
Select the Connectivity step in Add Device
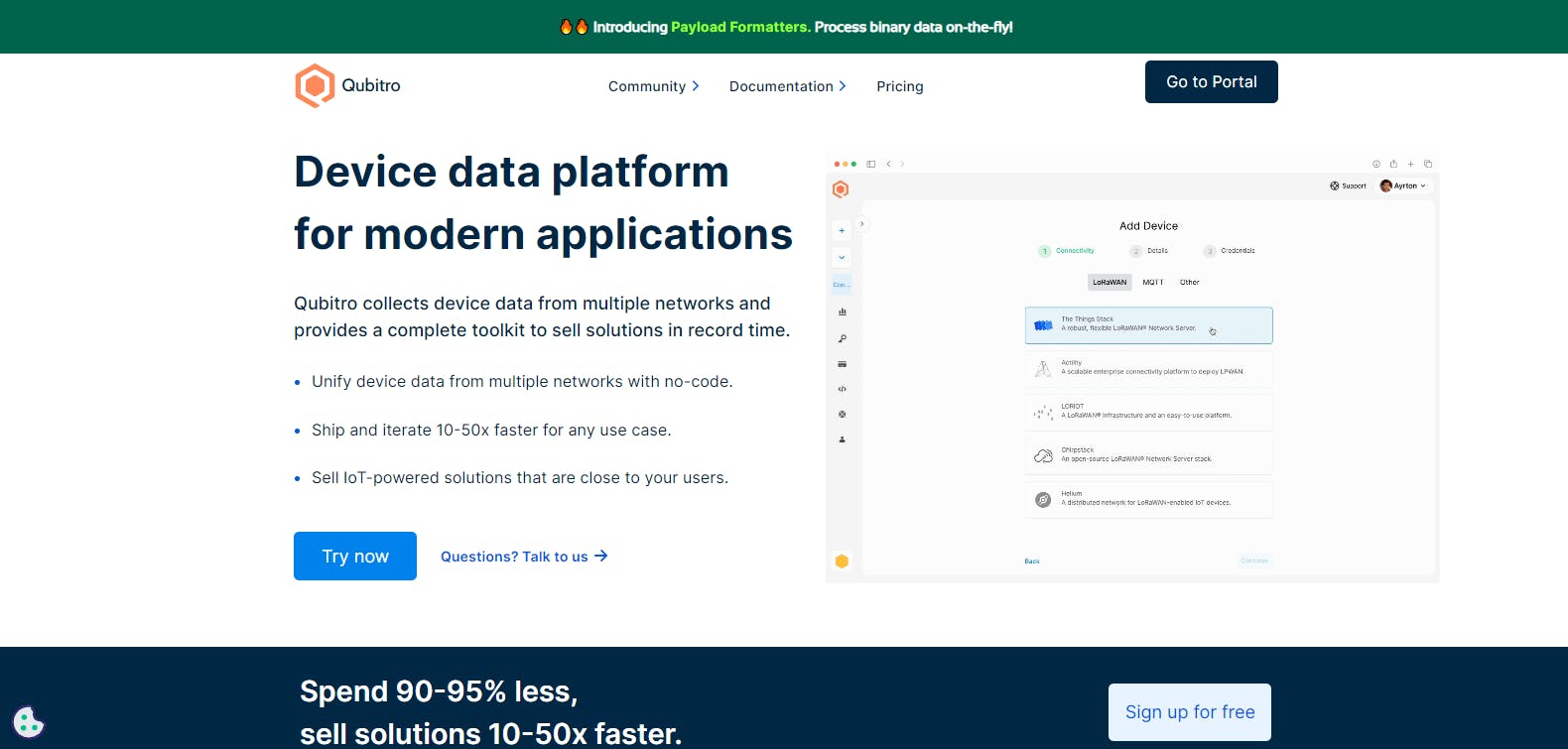click(x=1067, y=251)
